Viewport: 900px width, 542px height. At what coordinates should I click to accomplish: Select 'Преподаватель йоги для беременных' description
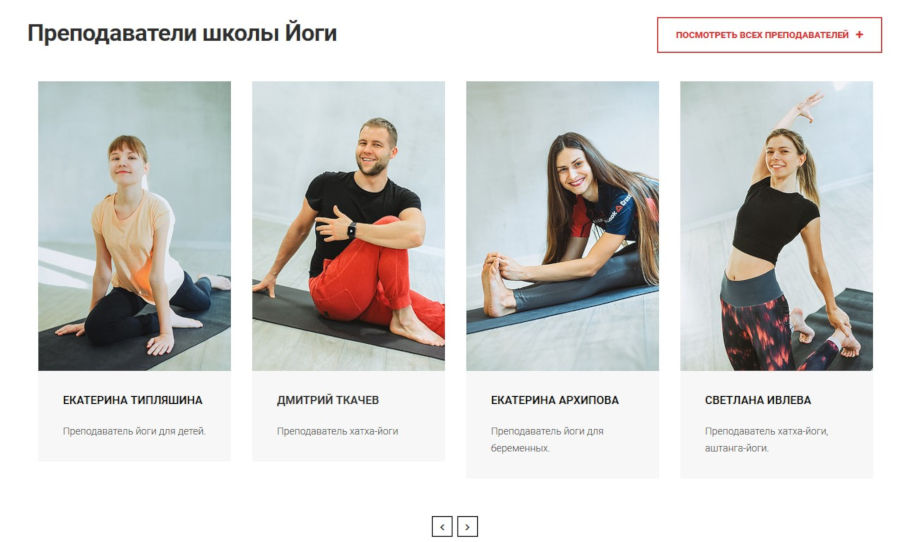click(547, 439)
